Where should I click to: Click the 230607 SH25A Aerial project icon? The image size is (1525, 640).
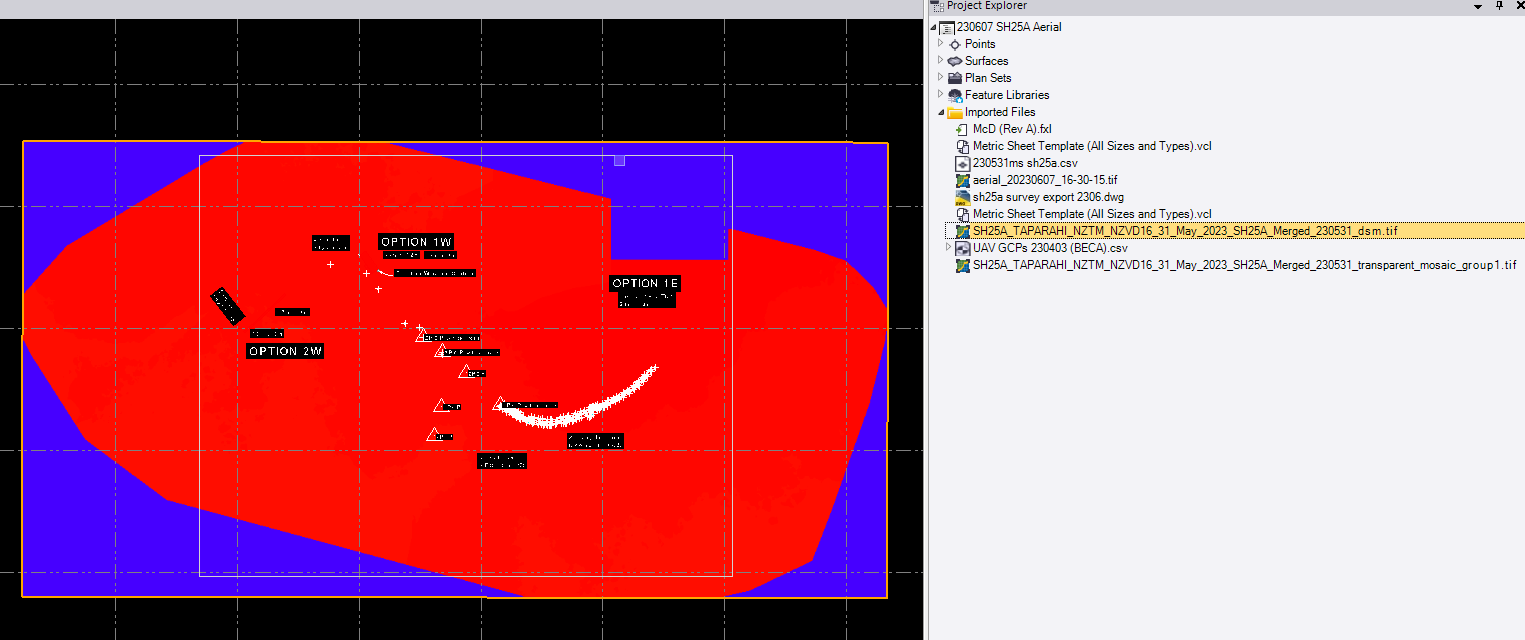[x=947, y=27]
